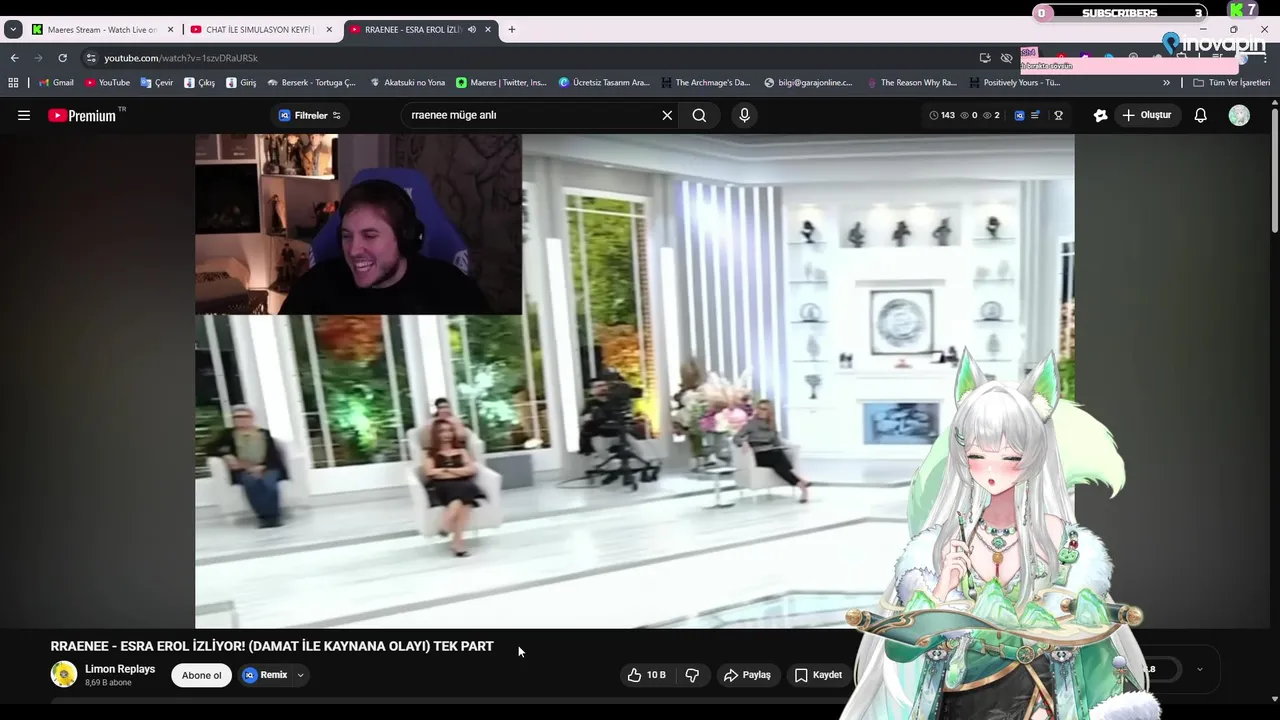Open Akatsuki no Yona bookmark
1280x720 pixels.
[x=407, y=83]
